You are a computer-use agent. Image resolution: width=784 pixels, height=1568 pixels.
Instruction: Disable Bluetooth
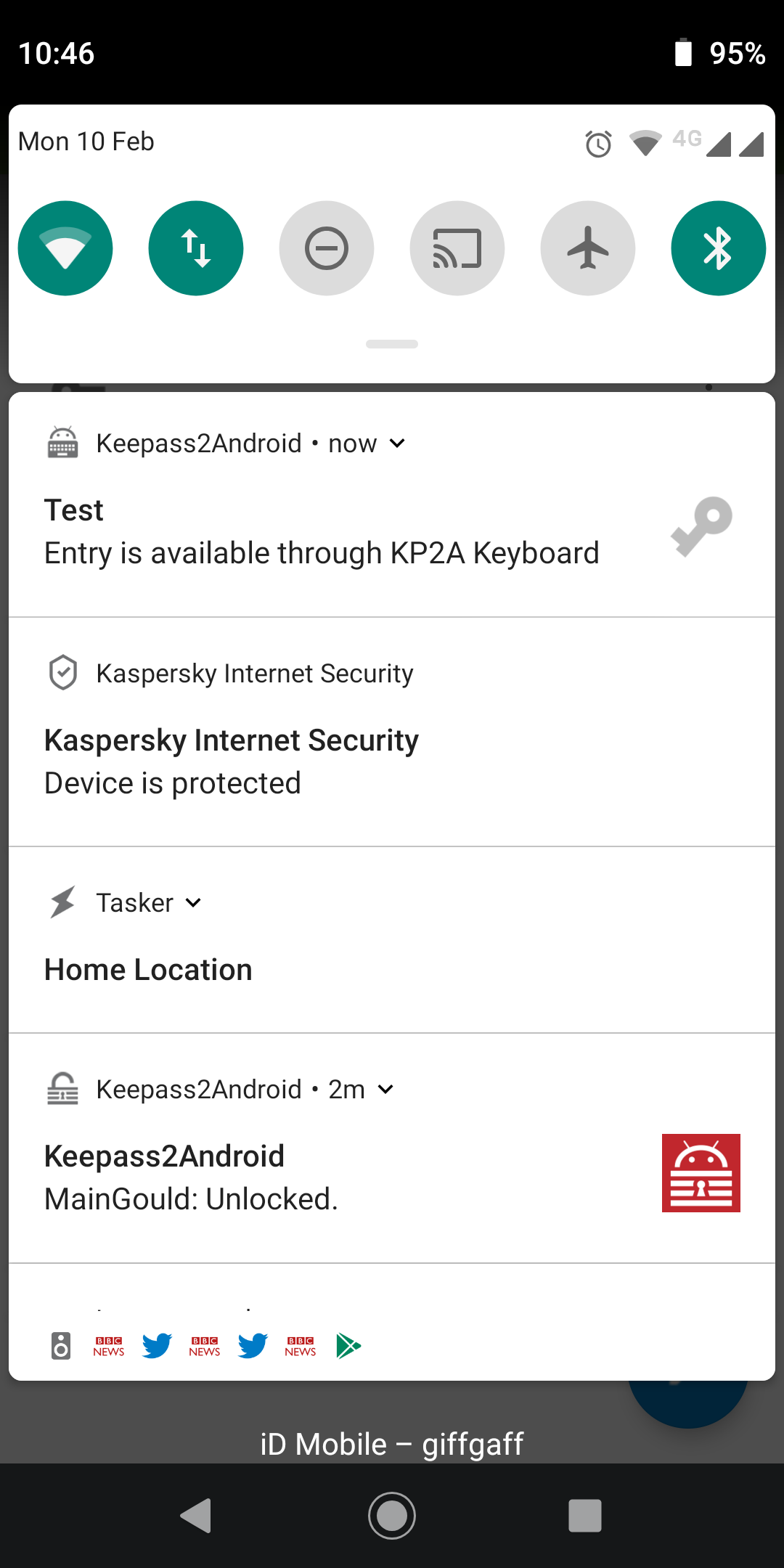pos(718,248)
